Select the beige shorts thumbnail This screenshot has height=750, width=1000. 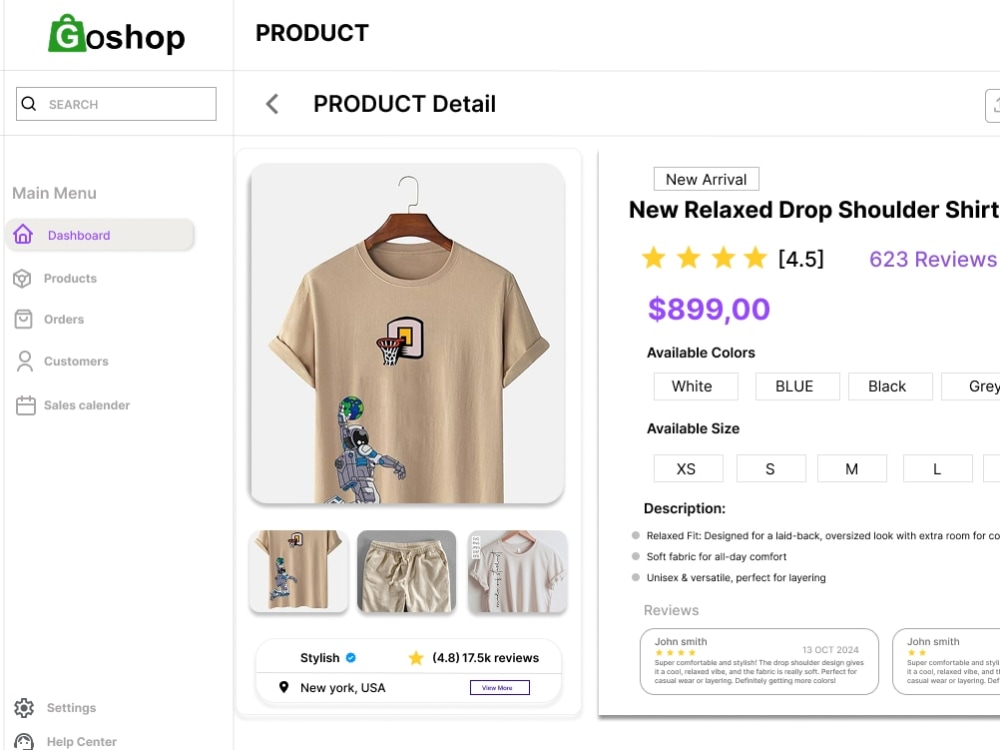click(x=406, y=571)
